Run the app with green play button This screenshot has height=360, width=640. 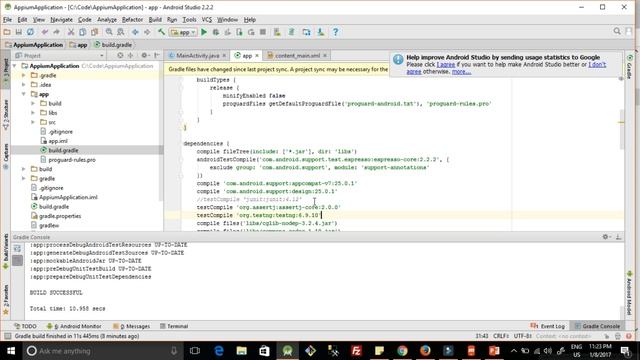pyautogui.click(x=204, y=32)
